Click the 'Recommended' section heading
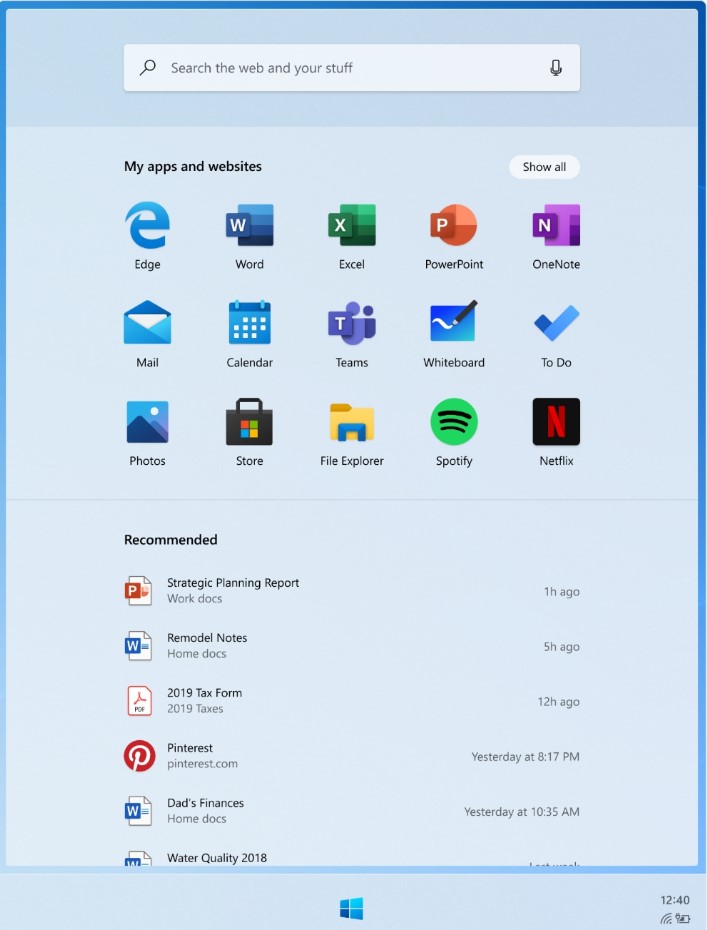The width and height of the screenshot is (707, 930). [x=171, y=540]
